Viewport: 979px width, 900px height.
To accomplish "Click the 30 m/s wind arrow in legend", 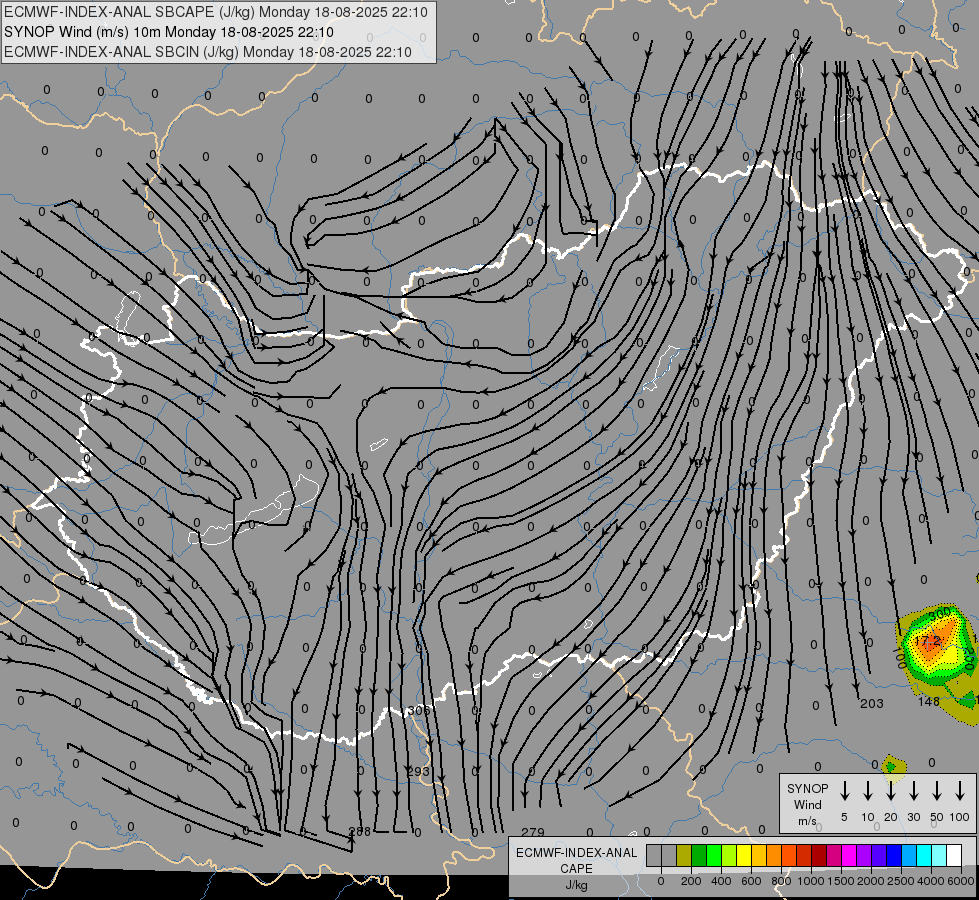I will pyautogui.click(x=913, y=791).
